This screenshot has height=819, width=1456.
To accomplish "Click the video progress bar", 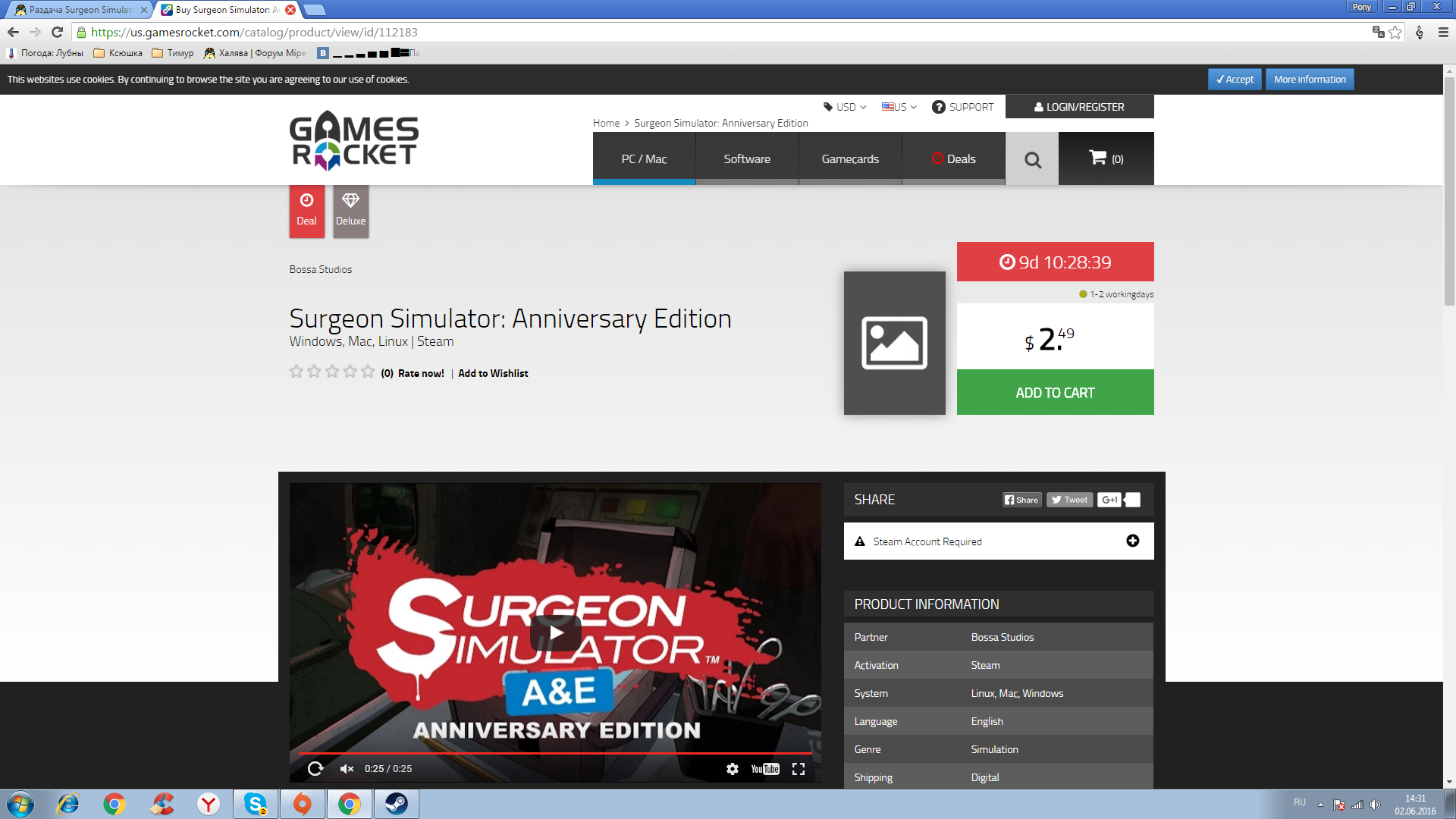I will [555, 753].
